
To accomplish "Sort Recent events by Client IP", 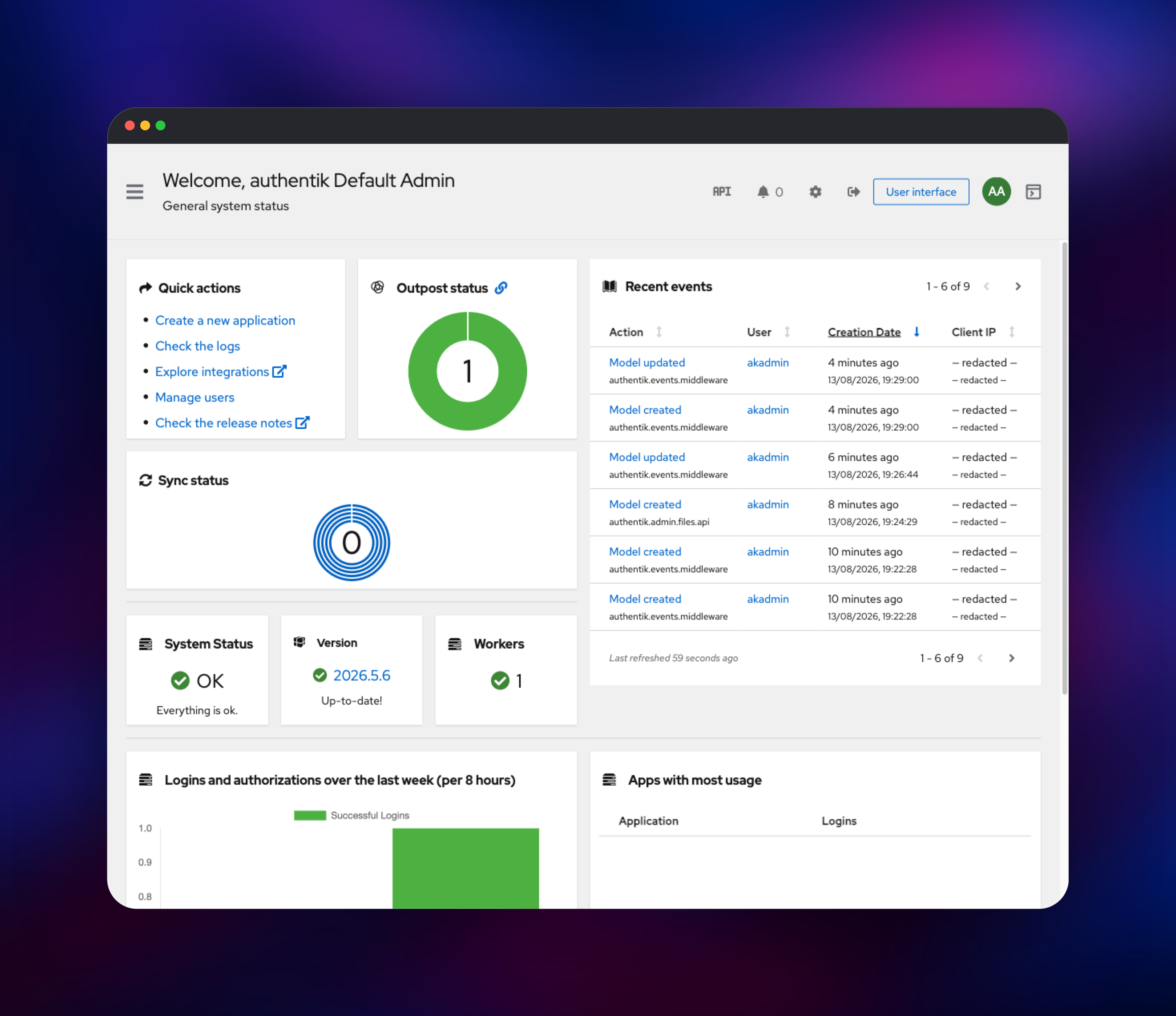I will coord(983,332).
